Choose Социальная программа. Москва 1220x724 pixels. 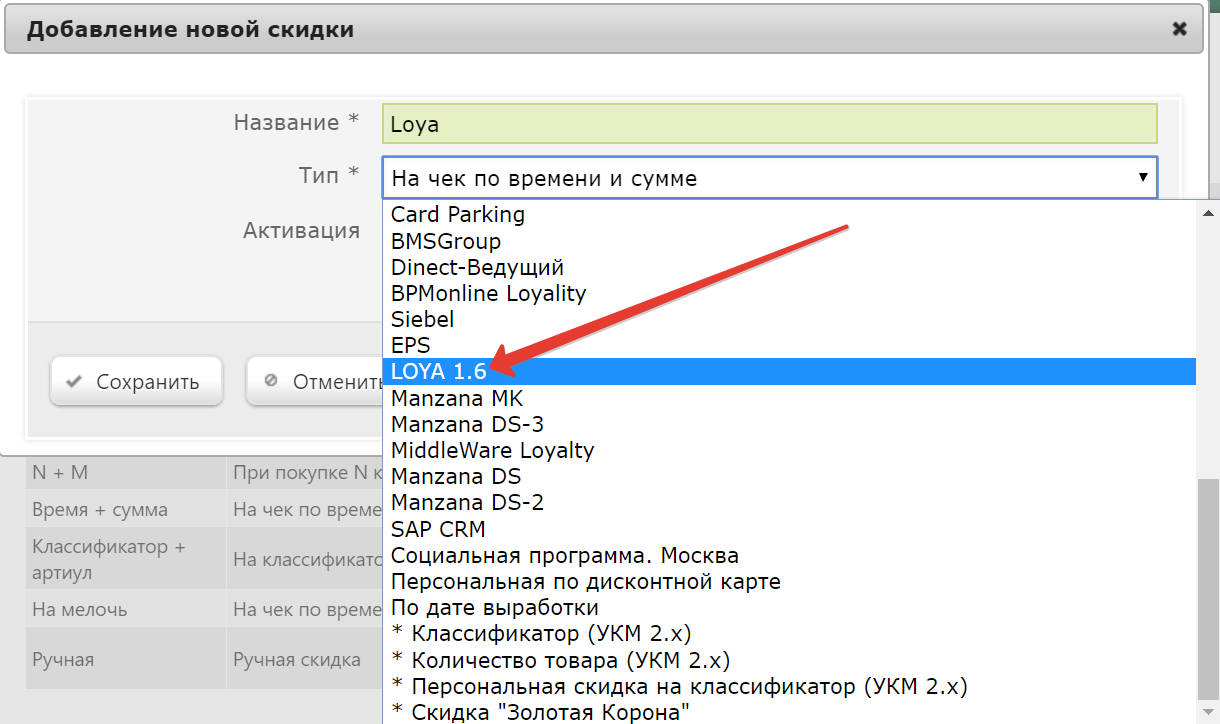click(x=790, y=554)
